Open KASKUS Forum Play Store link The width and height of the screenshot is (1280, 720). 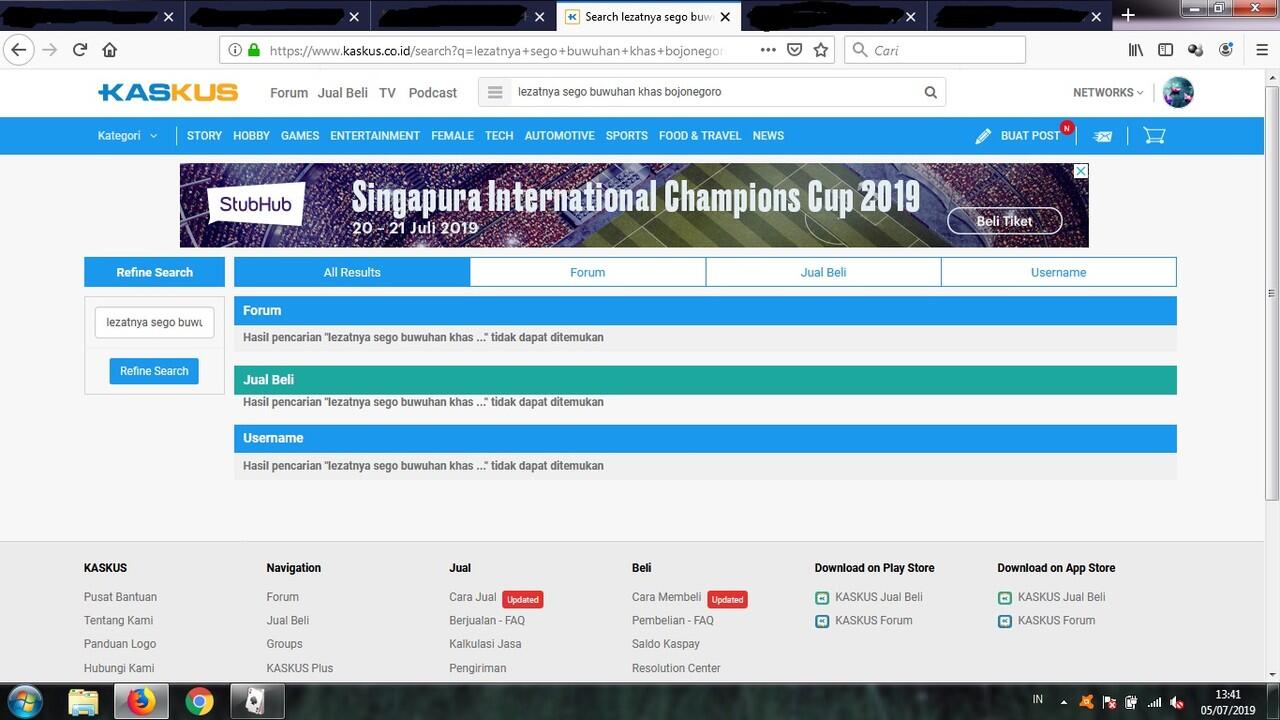[x=874, y=620]
